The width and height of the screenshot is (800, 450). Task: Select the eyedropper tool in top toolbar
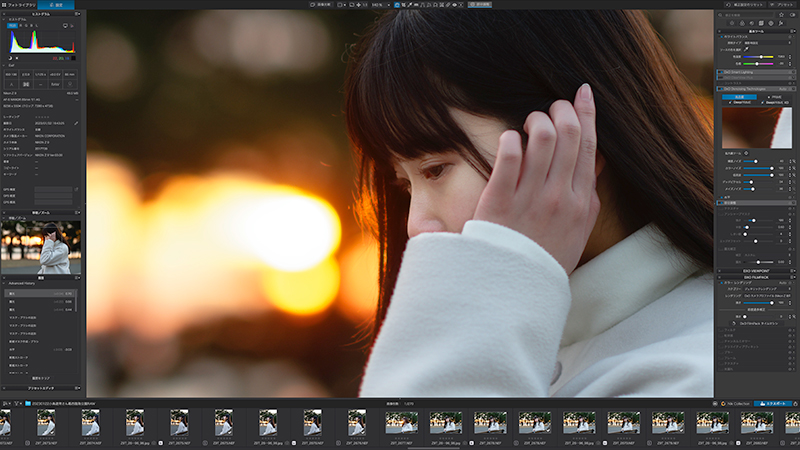point(410,5)
